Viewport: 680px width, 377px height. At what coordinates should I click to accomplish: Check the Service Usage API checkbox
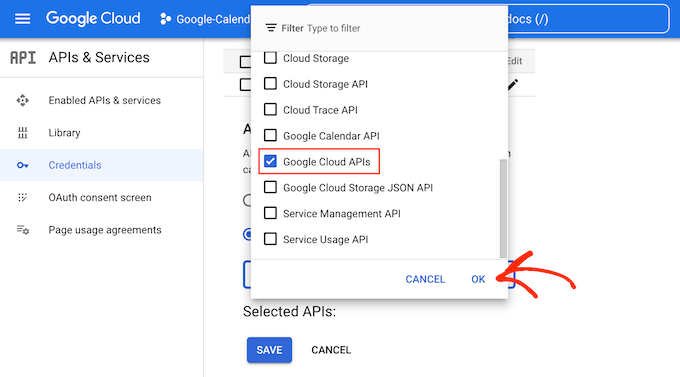coord(270,239)
